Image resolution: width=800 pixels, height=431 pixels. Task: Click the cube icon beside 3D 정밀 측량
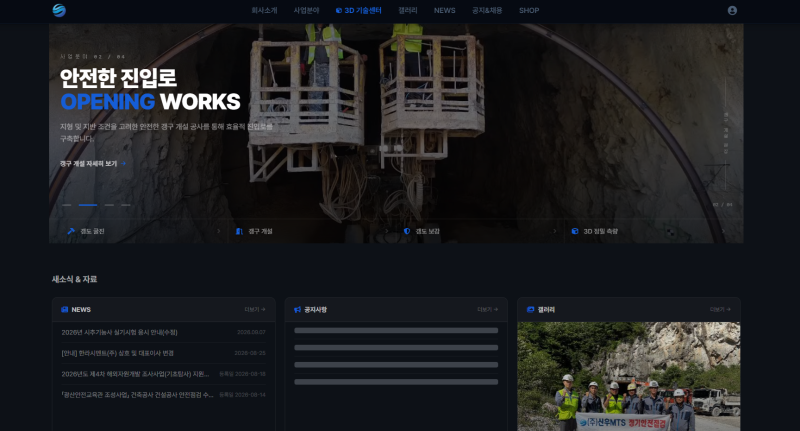click(x=575, y=231)
